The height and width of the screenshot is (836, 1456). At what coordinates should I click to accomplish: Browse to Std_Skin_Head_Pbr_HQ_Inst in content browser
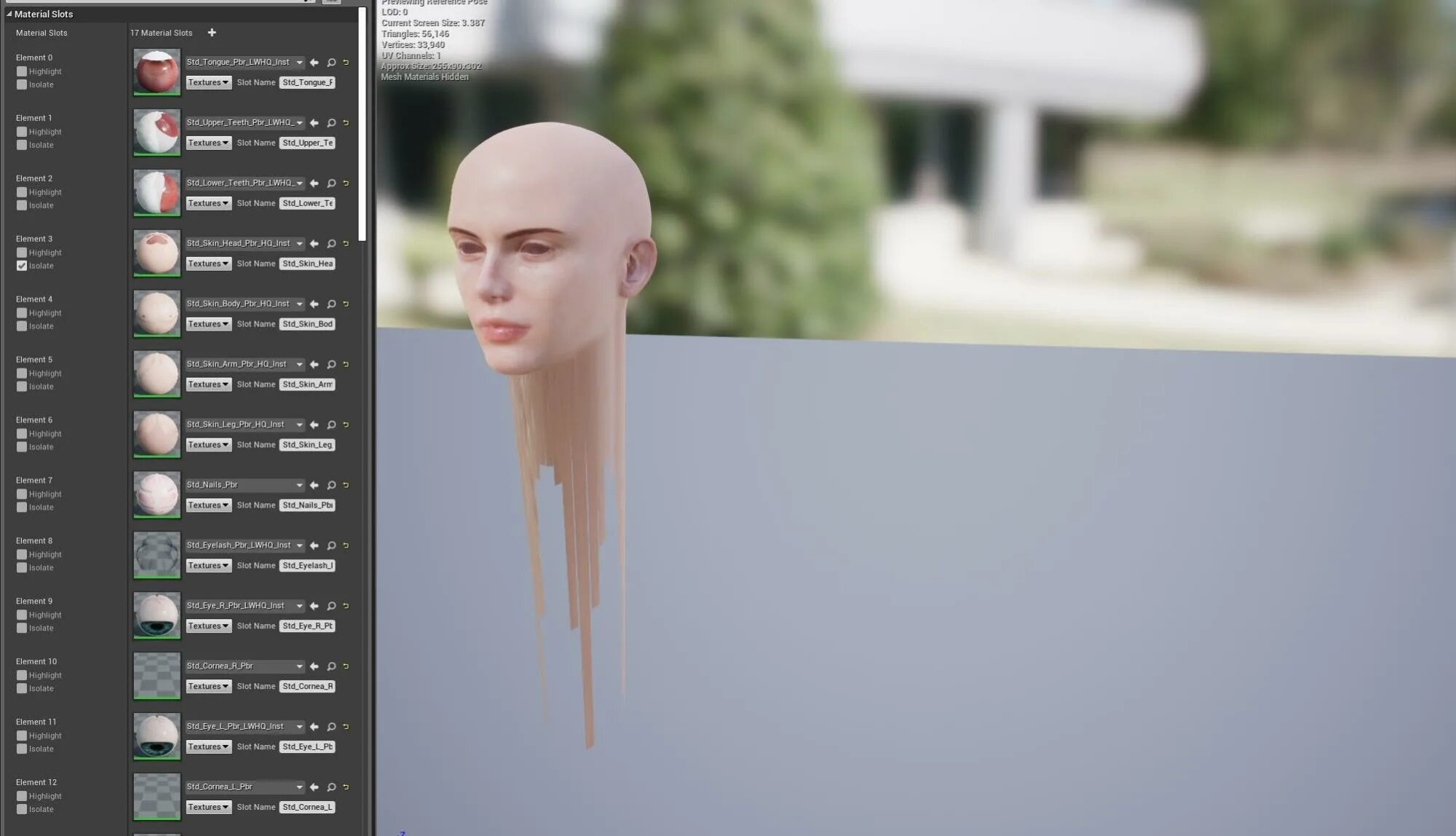coord(331,244)
